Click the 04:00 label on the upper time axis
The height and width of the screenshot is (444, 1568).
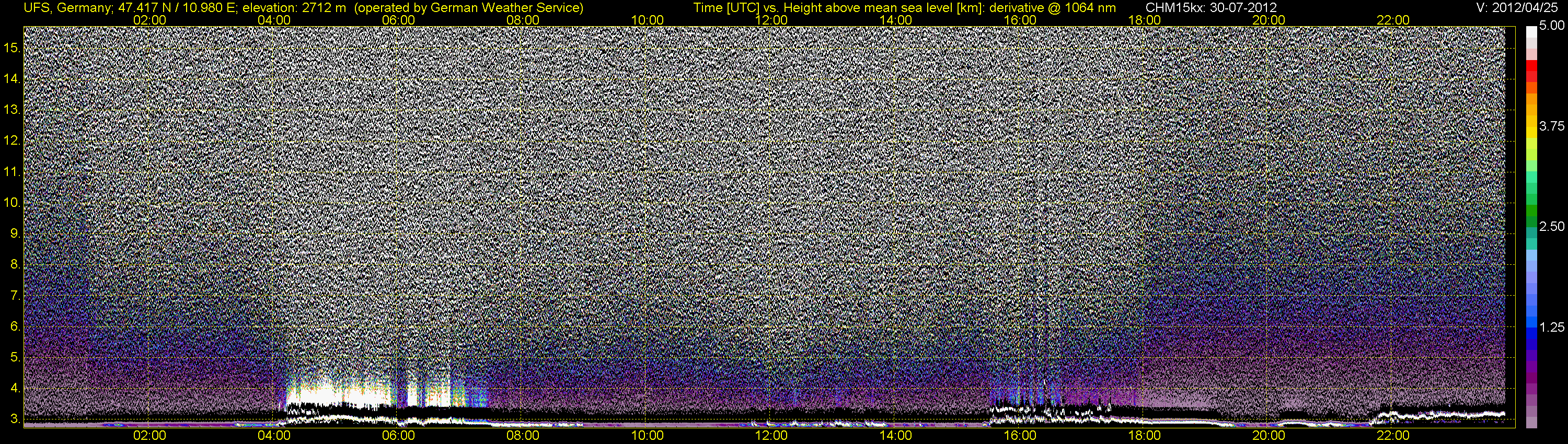click(x=274, y=20)
